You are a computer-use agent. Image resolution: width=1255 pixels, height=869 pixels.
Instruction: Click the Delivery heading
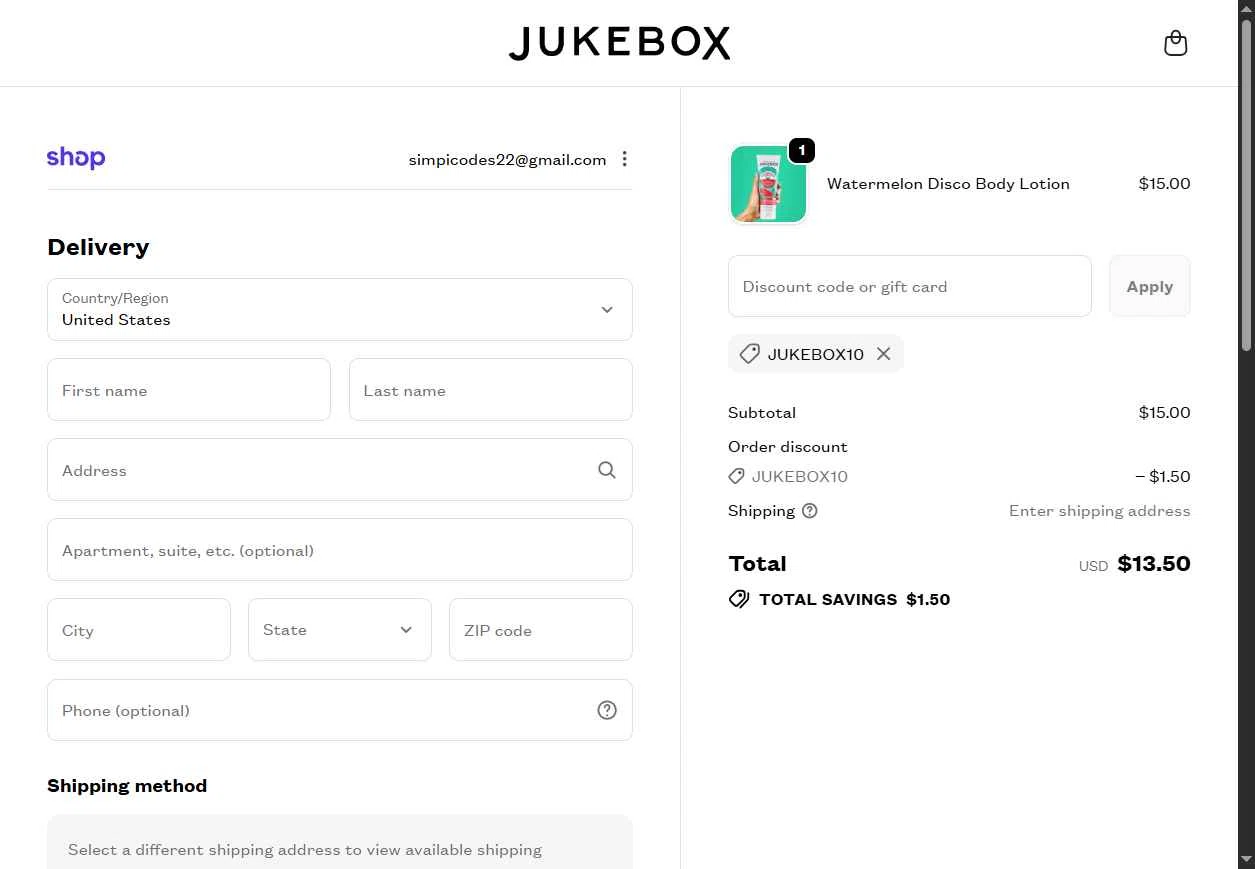(98, 247)
